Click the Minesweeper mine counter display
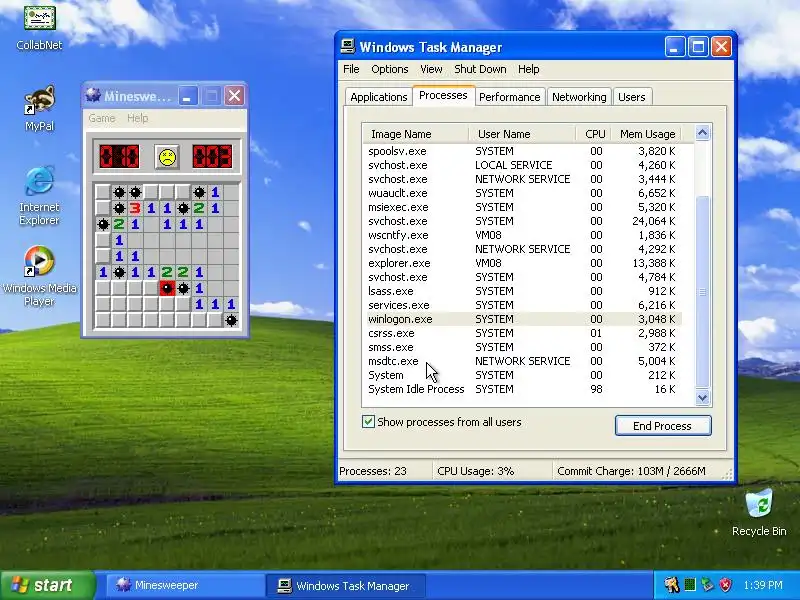The height and width of the screenshot is (600, 800). coord(119,157)
